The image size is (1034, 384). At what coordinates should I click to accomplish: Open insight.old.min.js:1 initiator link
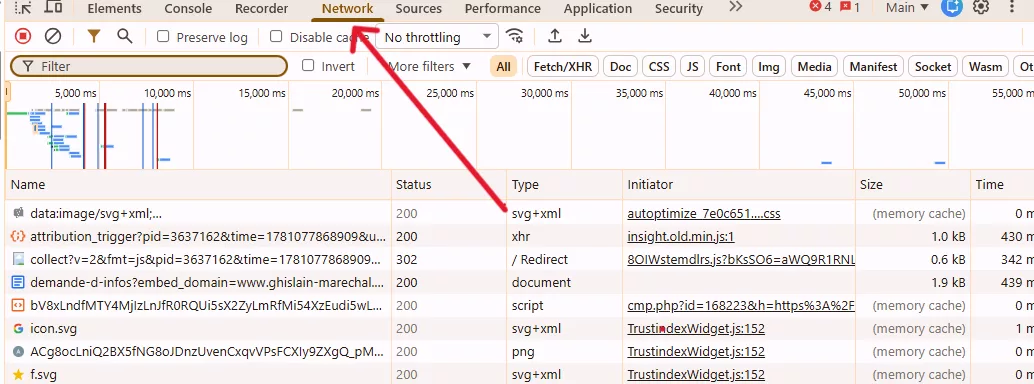(x=681, y=237)
